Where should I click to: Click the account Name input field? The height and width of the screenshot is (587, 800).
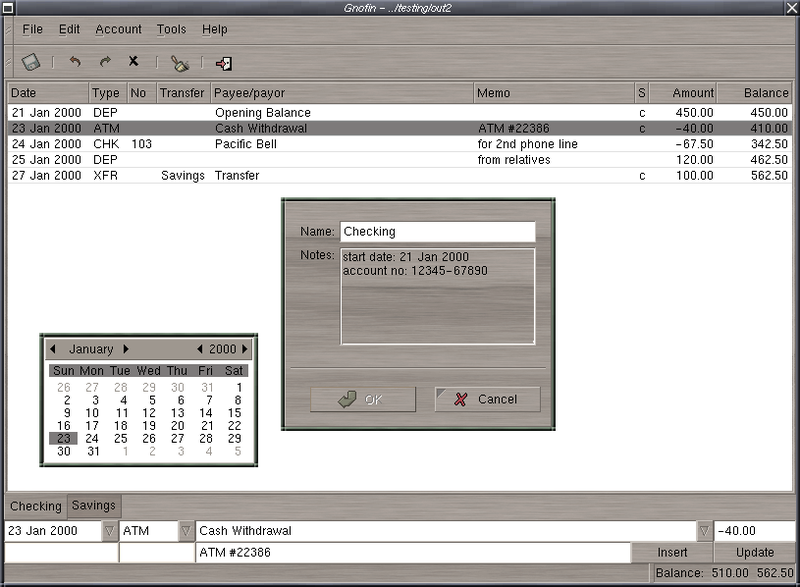[438, 232]
